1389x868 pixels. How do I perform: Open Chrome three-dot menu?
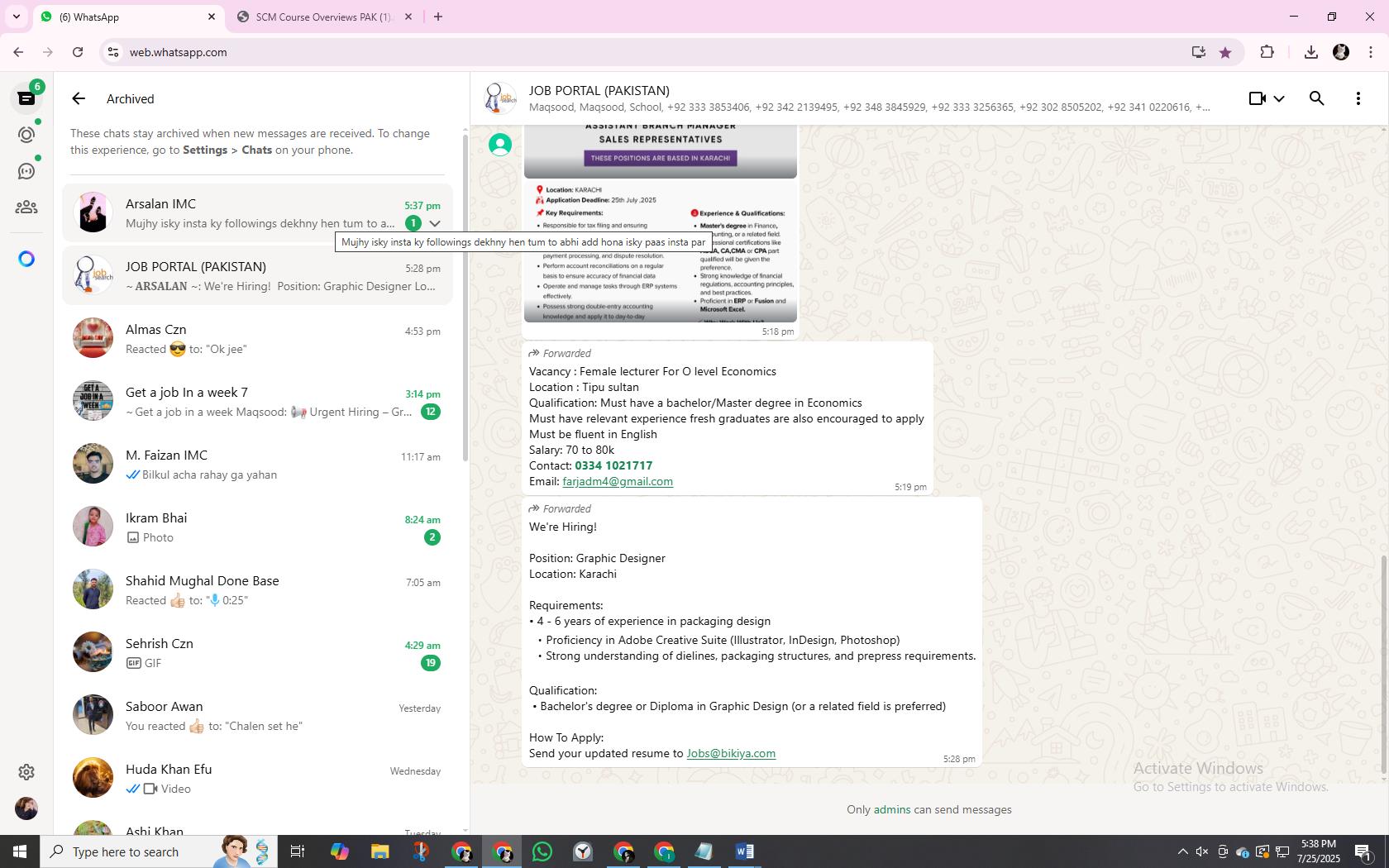[1371, 52]
